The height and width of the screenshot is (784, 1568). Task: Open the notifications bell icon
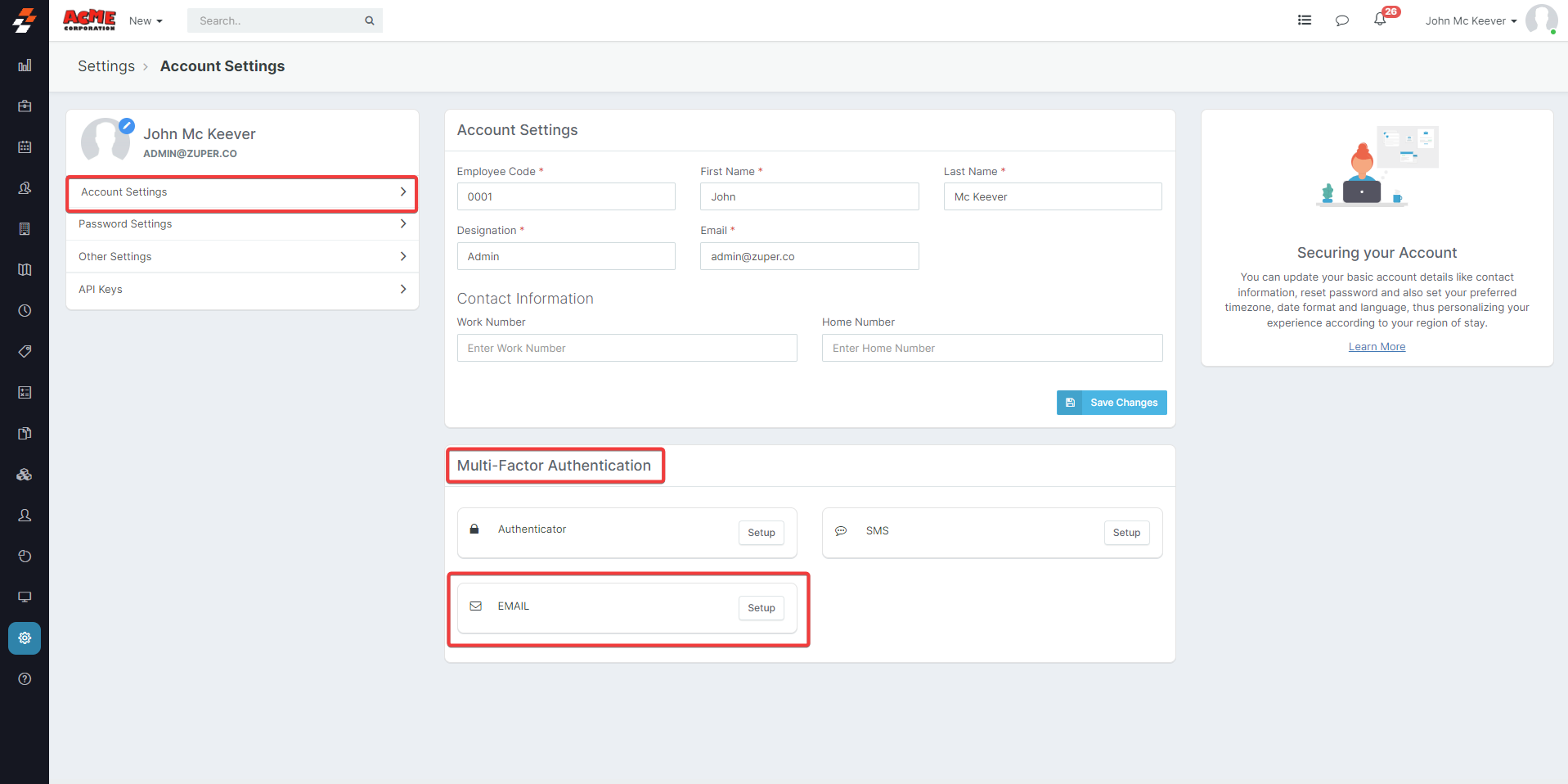(1380, 20)
